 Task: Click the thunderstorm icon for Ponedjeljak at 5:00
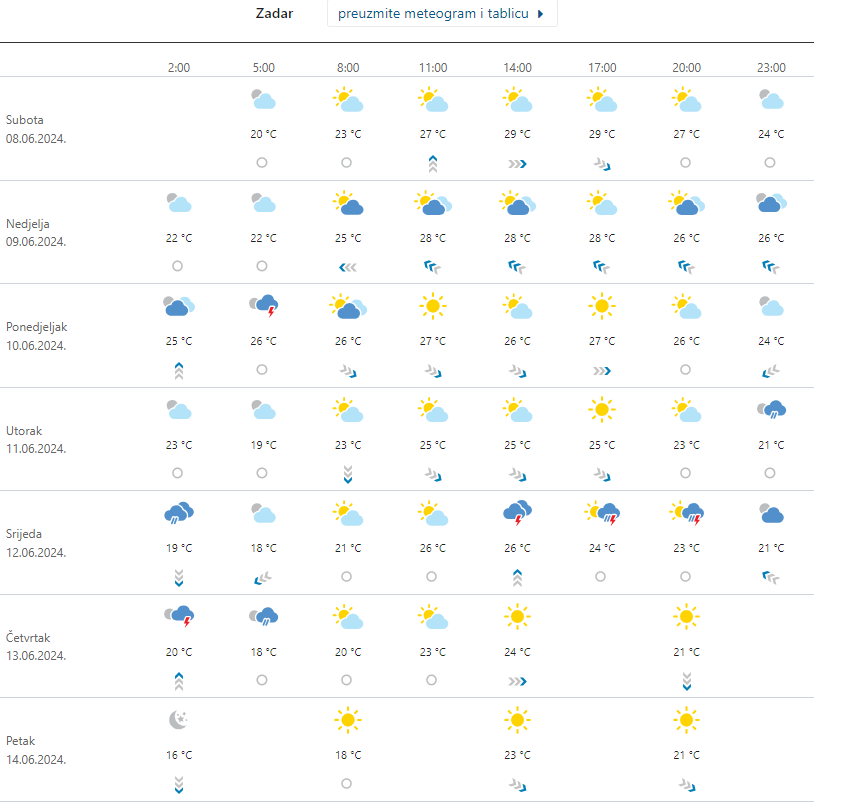(263, 307)
